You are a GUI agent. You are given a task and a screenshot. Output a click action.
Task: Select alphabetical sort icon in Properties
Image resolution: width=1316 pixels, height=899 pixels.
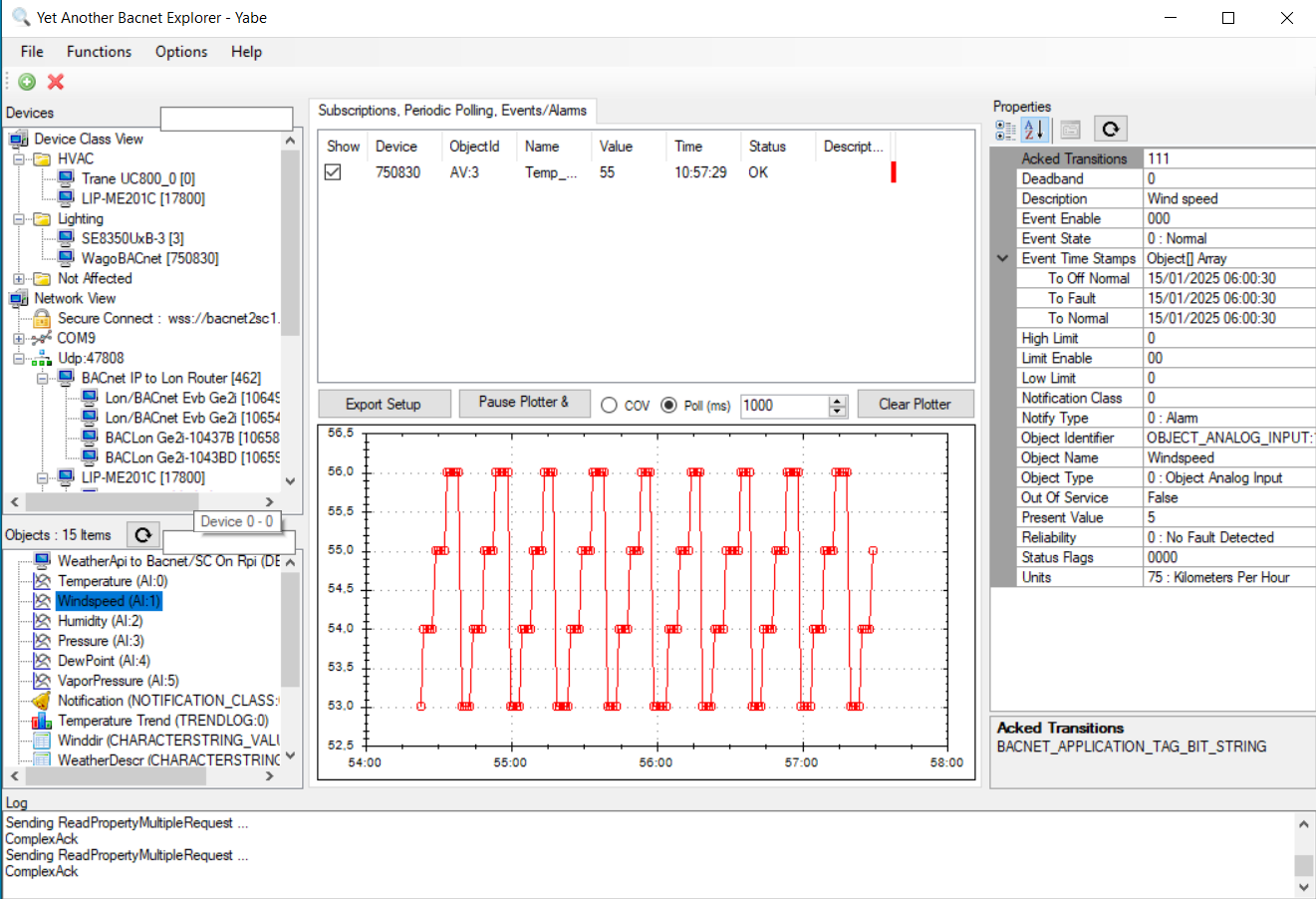pos(1034,130)
